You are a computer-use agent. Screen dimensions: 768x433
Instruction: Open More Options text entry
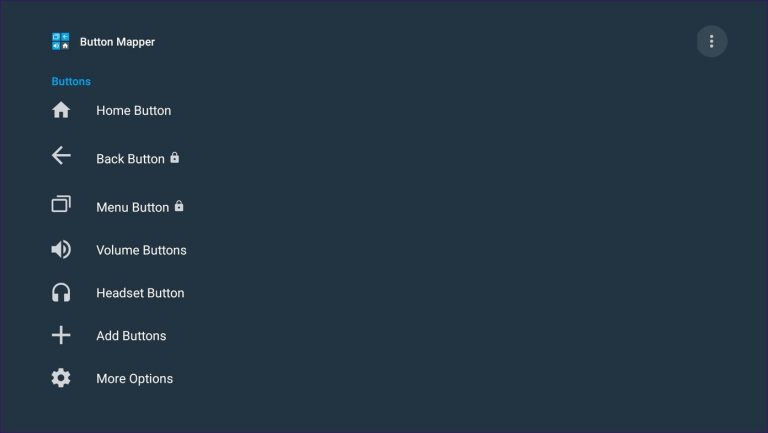click(x=134, y=379)
